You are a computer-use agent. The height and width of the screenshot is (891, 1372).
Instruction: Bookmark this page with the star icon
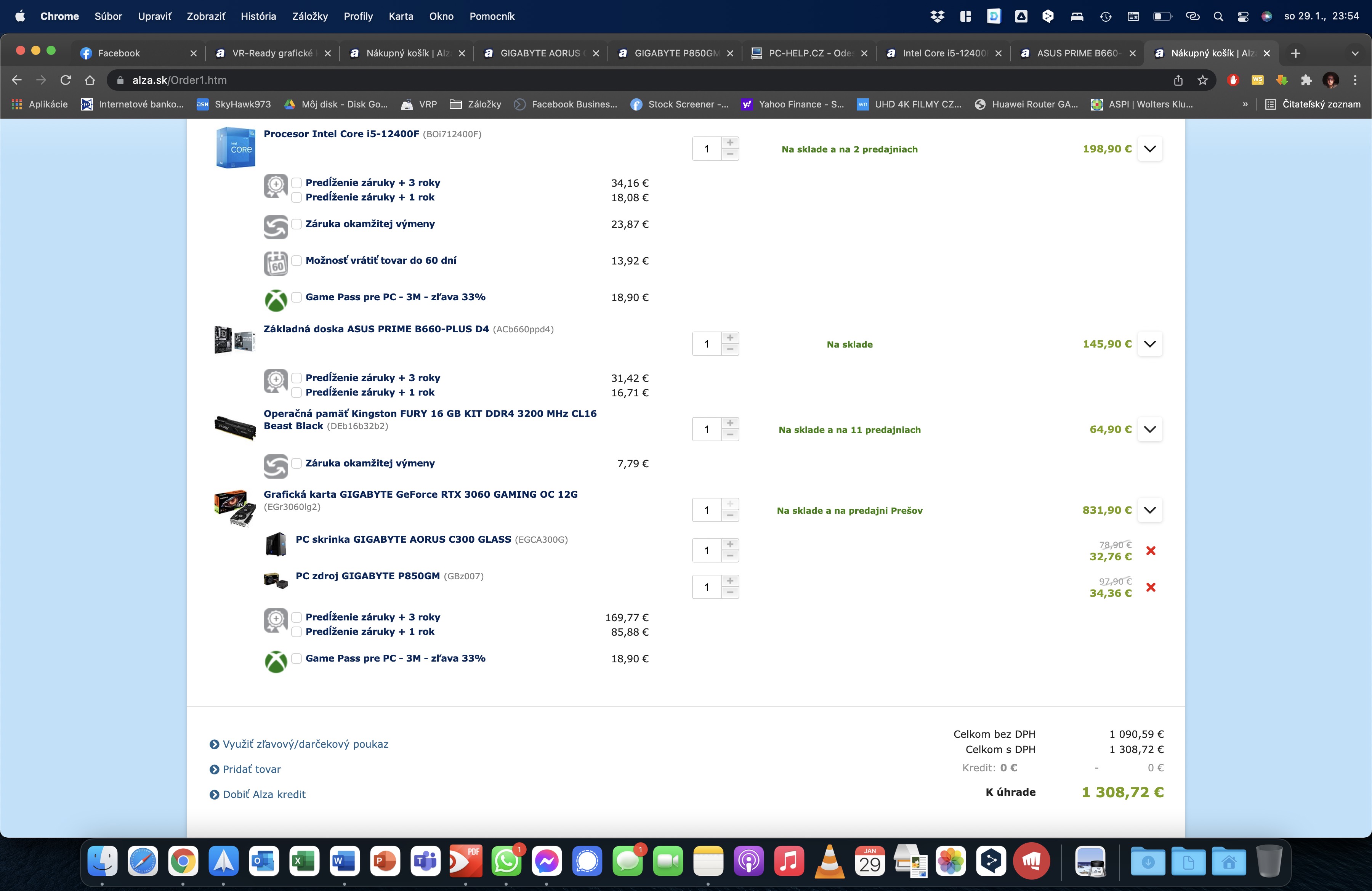1202,80
